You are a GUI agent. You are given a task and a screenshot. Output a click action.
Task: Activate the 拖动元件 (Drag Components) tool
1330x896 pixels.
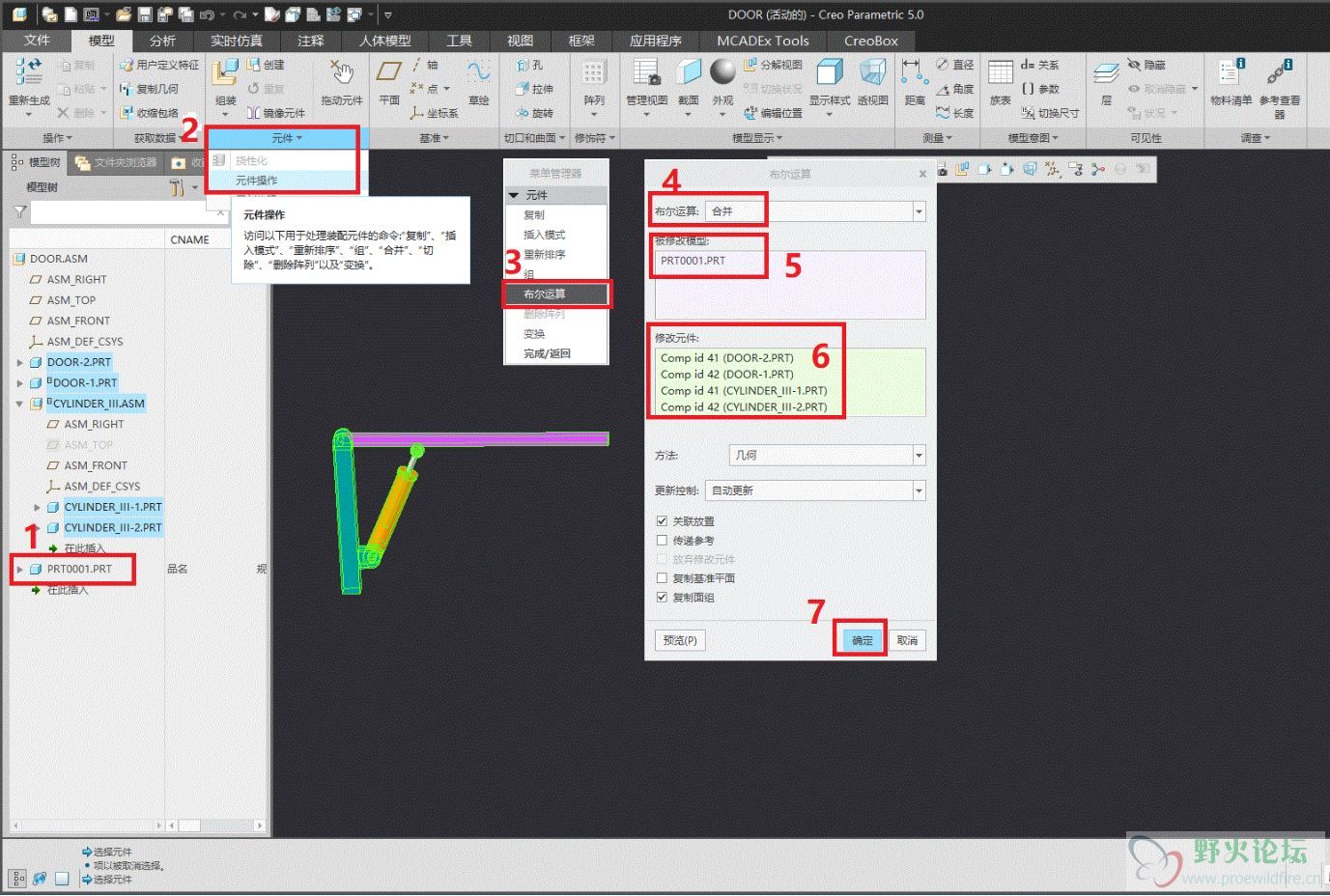click(x=342, y=73)
